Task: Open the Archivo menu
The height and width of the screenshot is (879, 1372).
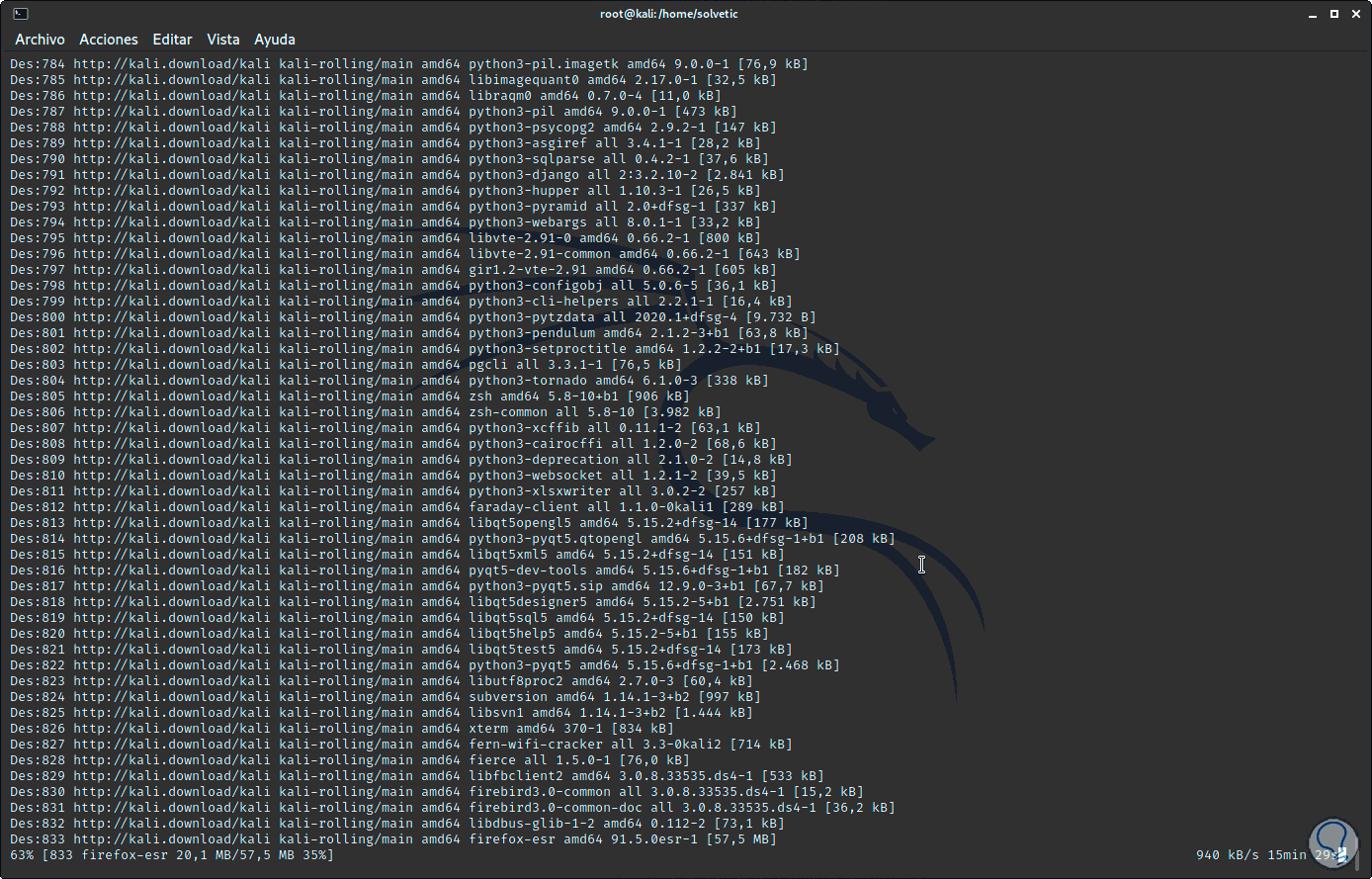Action: [x=40, y=40]
